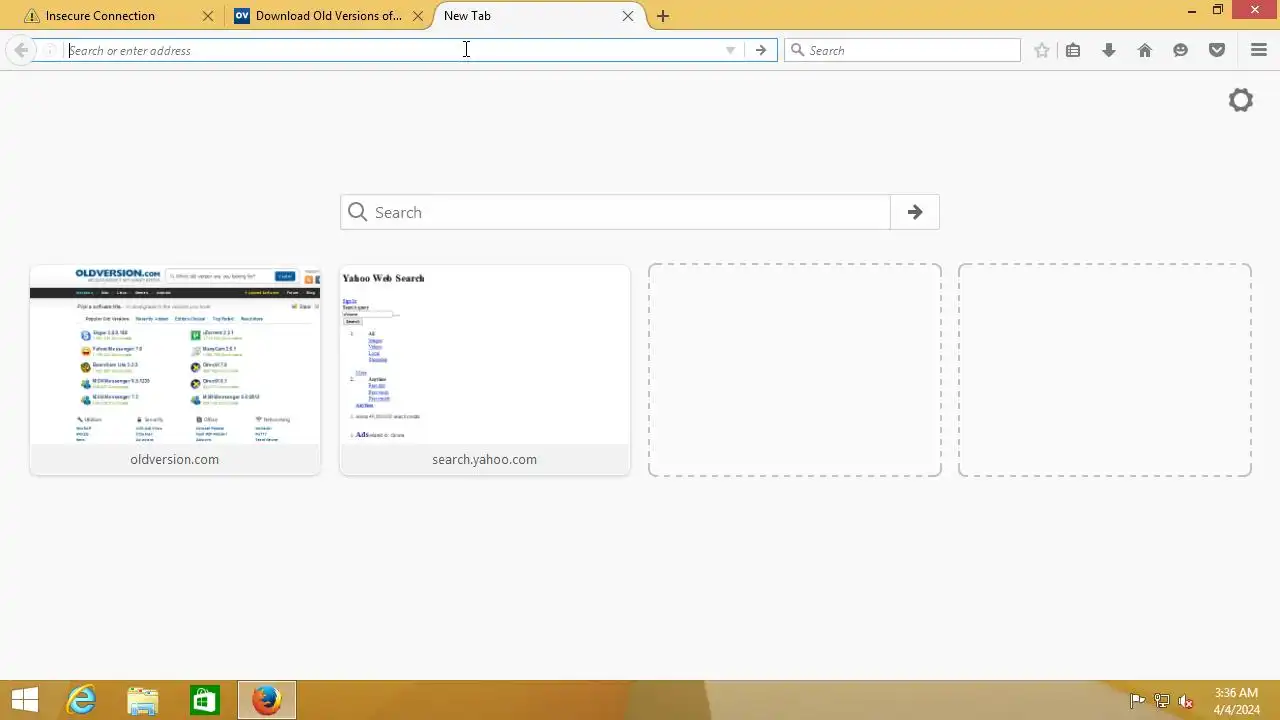Image resolution: width=1280 pixels, height=720 pixels.
Task: Click the back navigation arrow
Action: click(21, 50)
